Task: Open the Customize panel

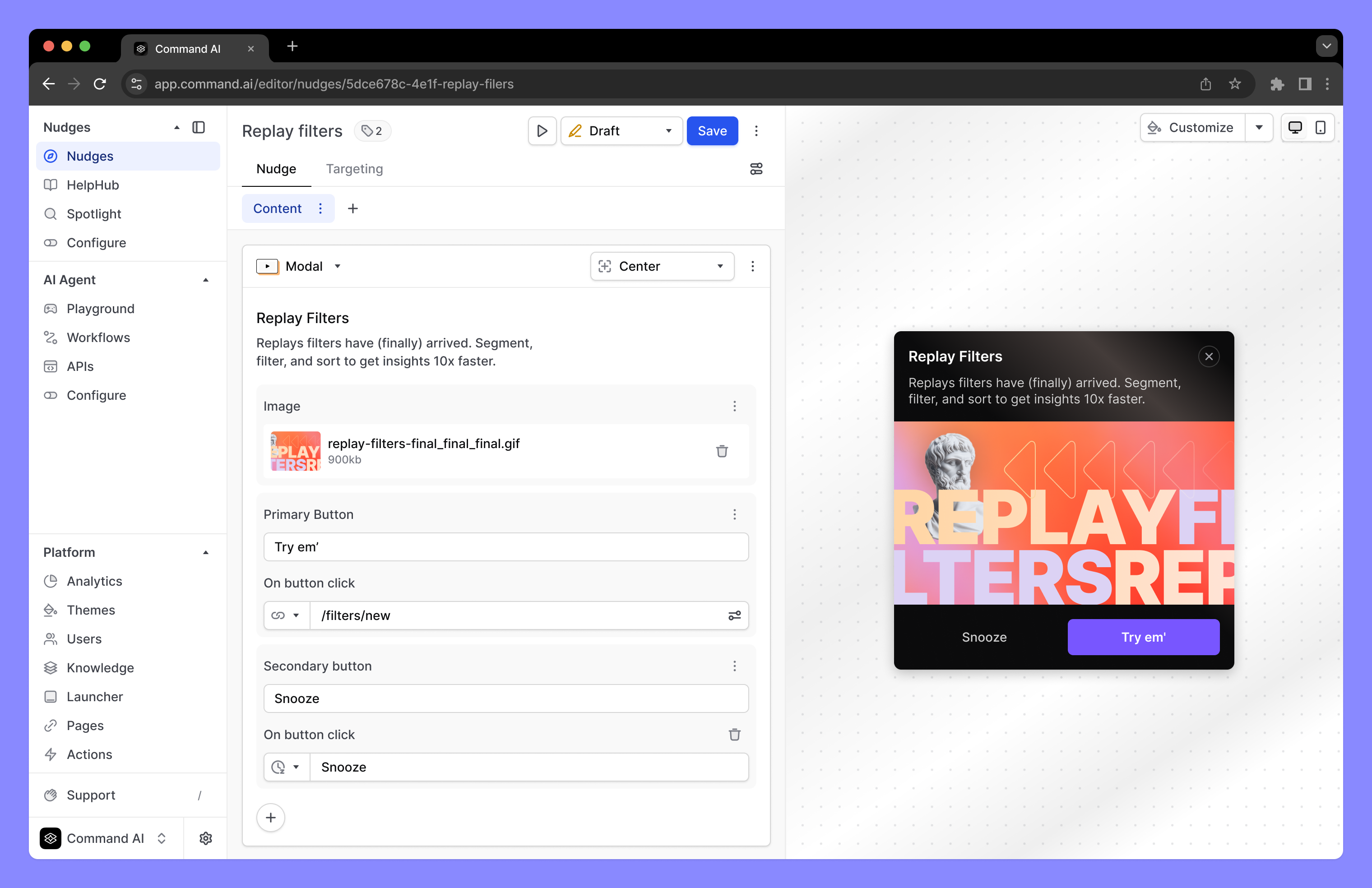Action: pyautogui.click(x=1191, y=127)
